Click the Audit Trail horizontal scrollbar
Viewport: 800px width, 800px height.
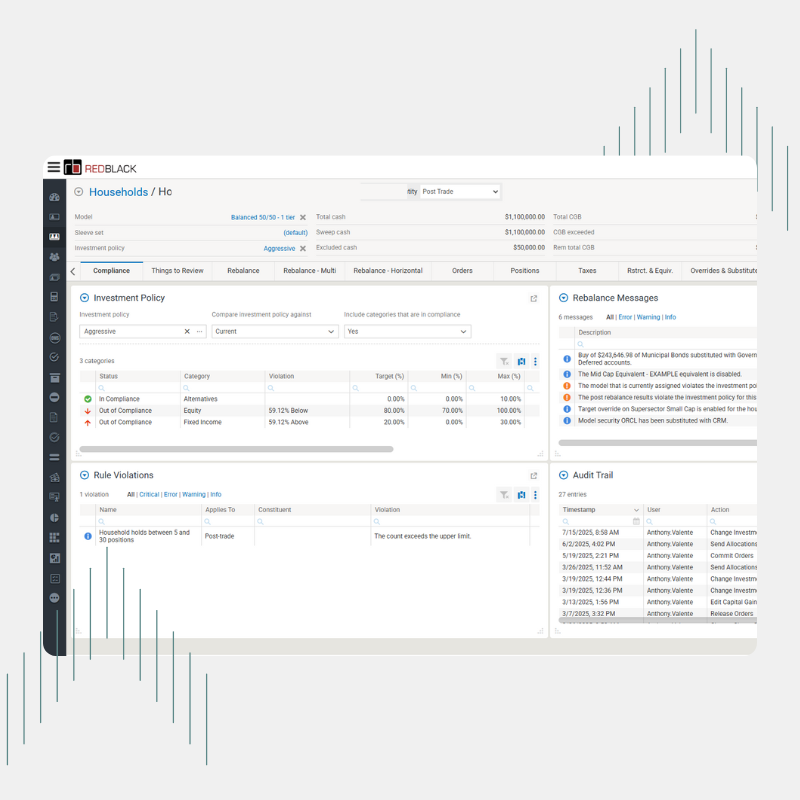pos(657,620)
